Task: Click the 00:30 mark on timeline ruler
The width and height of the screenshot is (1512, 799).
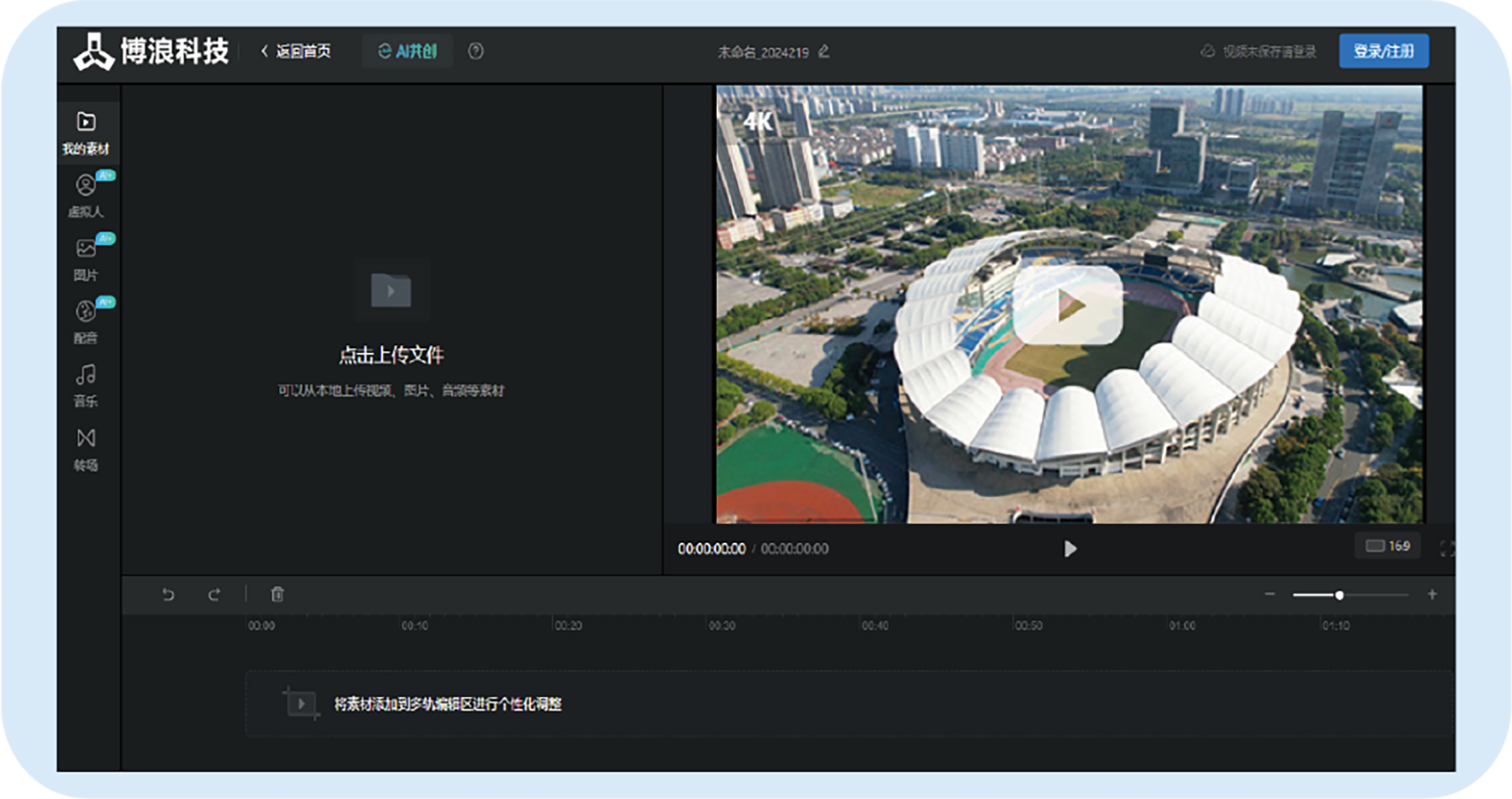Action: 722,625
